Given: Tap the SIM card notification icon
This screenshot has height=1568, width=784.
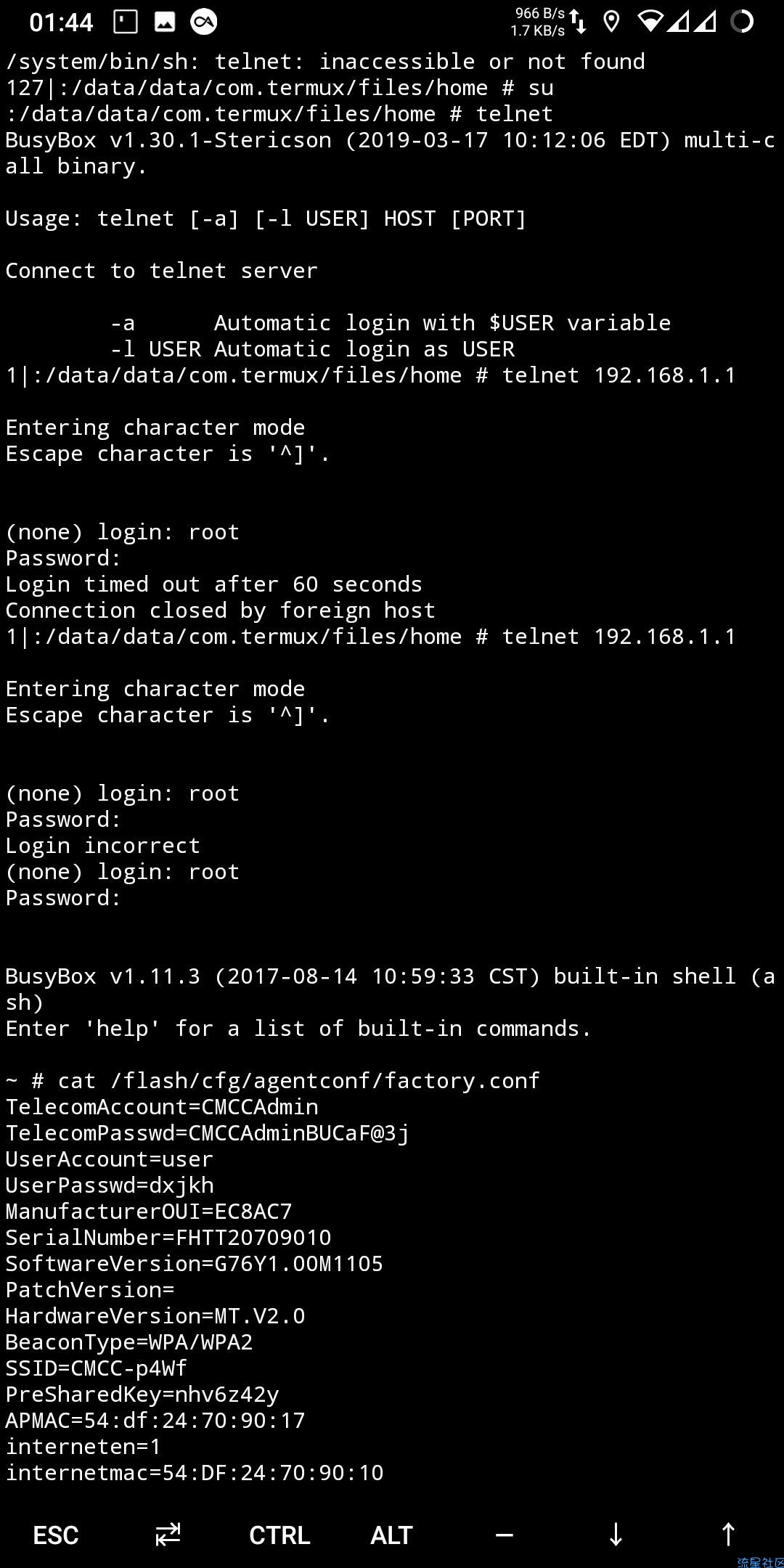Looking at the screenshot, I should point(126,22).
